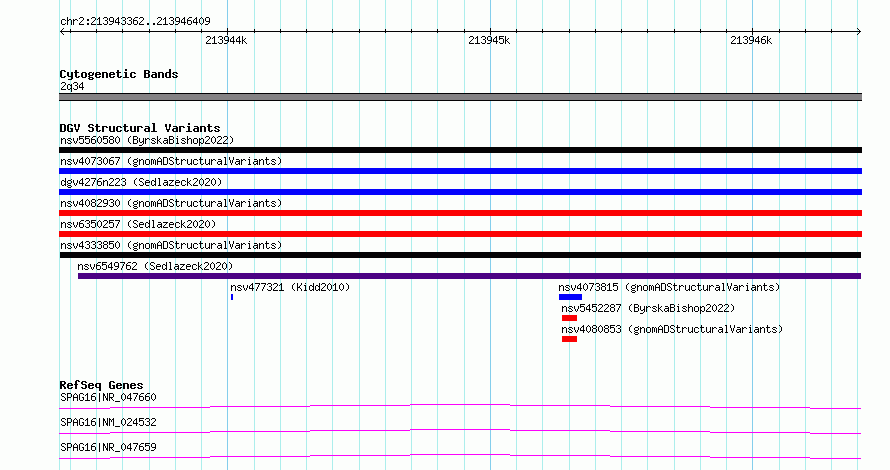
Task: Click the gray 2q34 cytogenetic band bar
Action: coord(460,97)
